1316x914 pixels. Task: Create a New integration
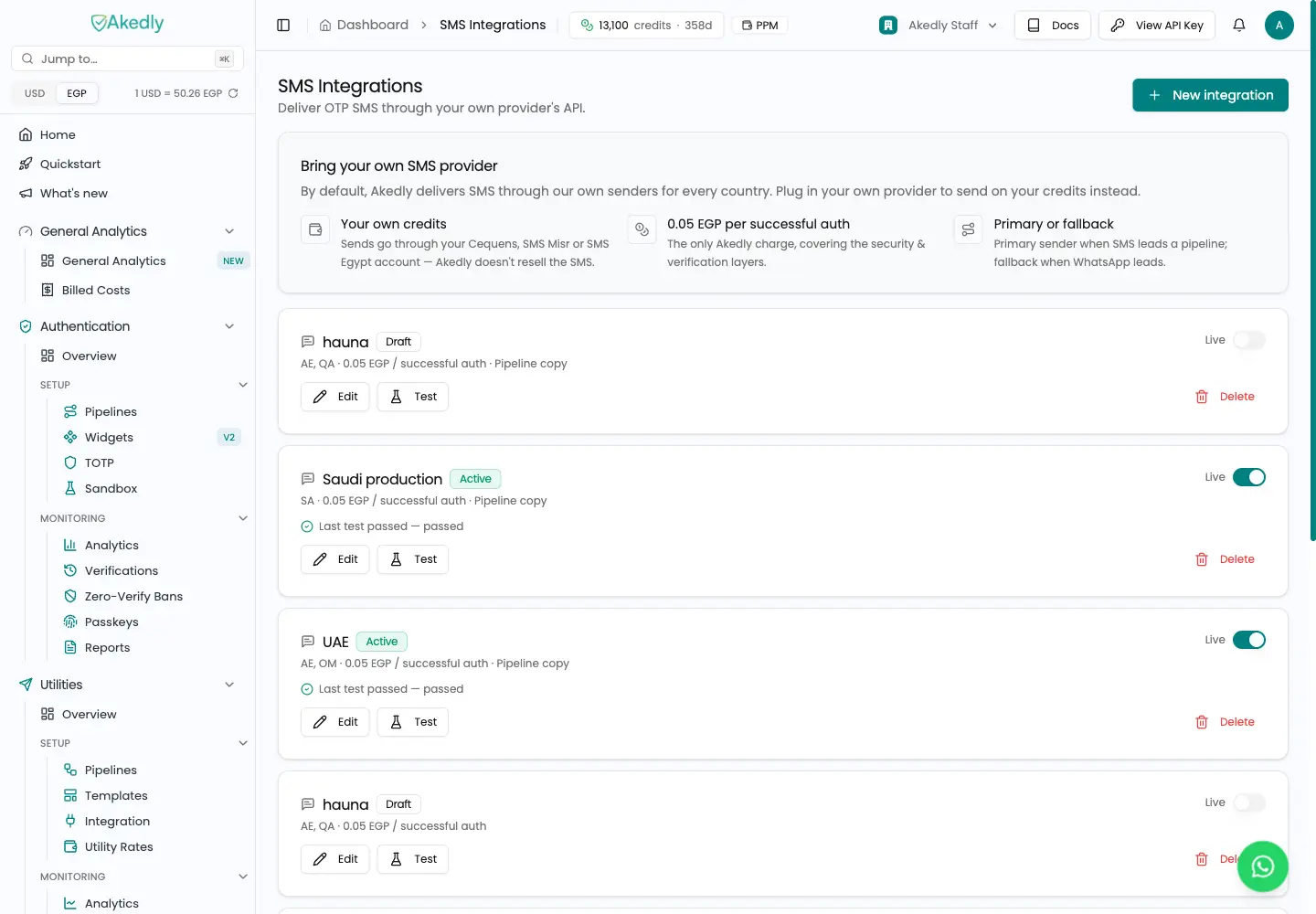[1210, 95]
